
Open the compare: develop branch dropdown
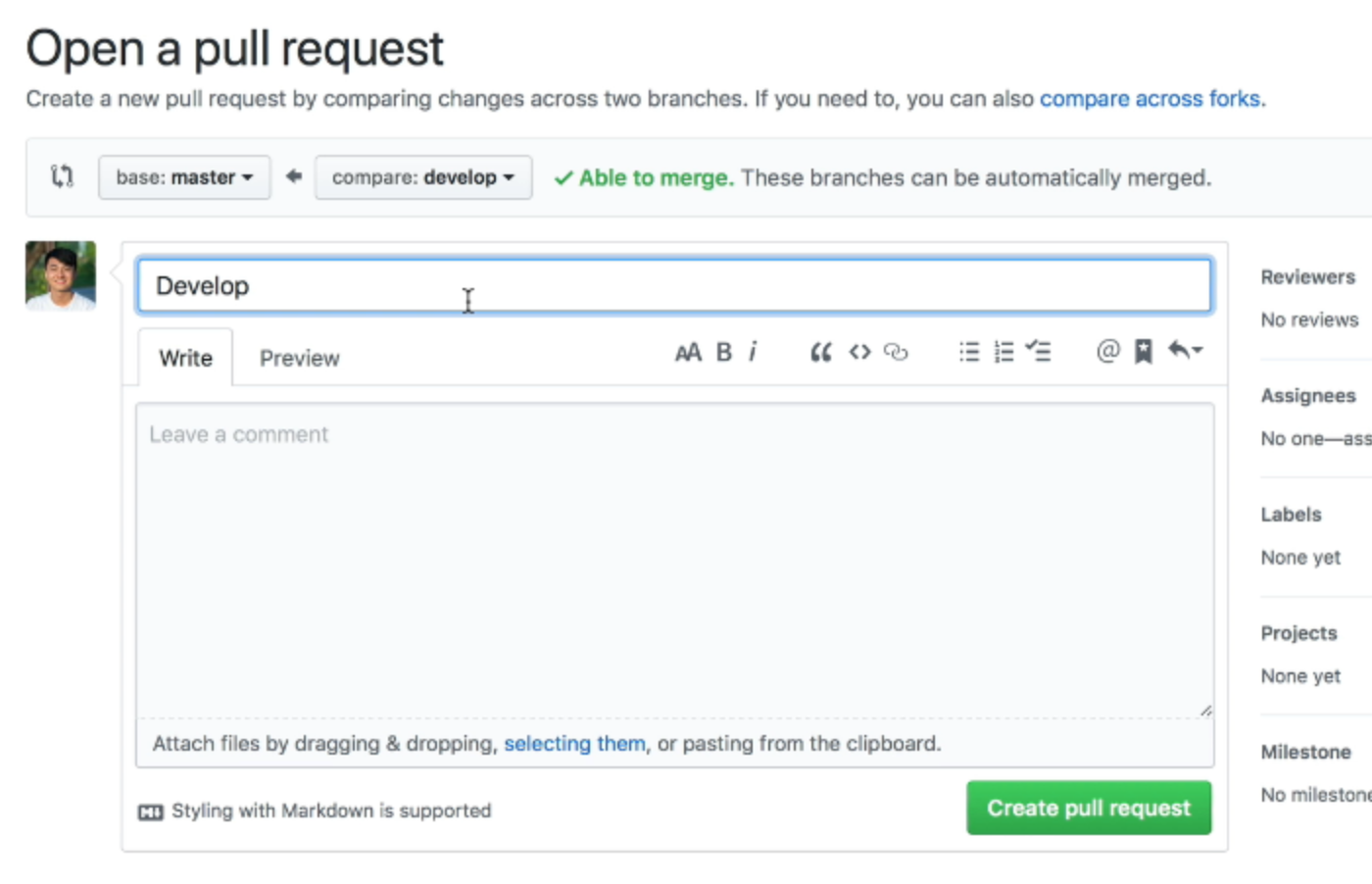pyautogui.click(x=422, y=177)
